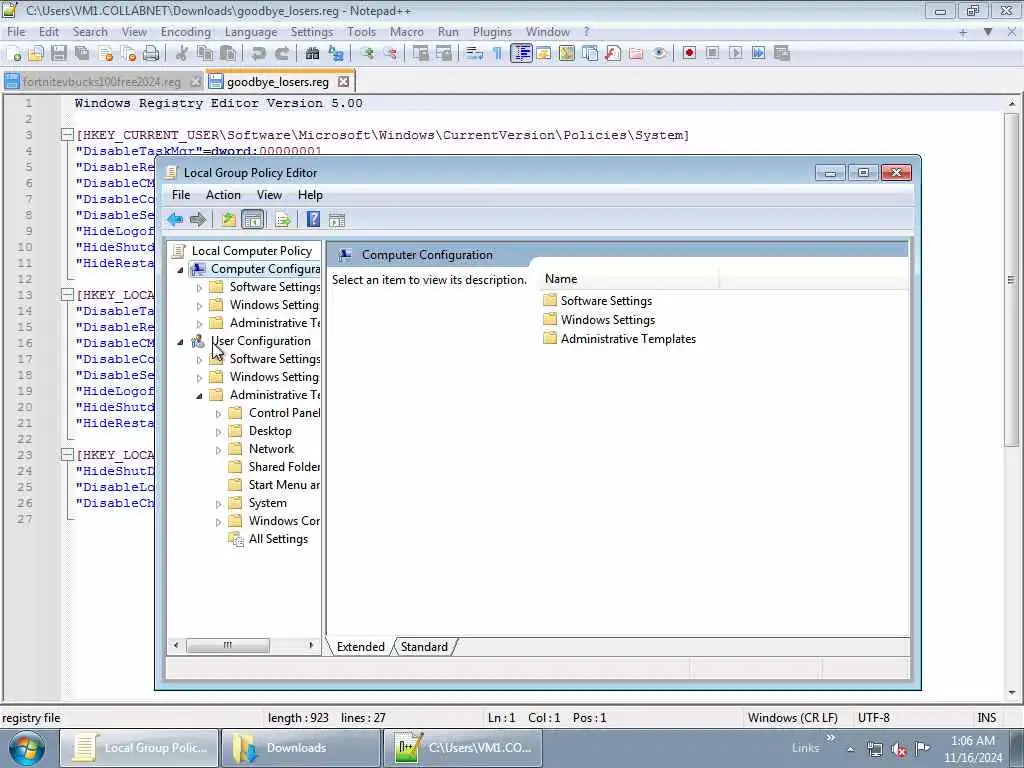The height and width of the screenshot is (768, 1024).
Task: Expand the Desktop tree node
Action: point(219,432)
